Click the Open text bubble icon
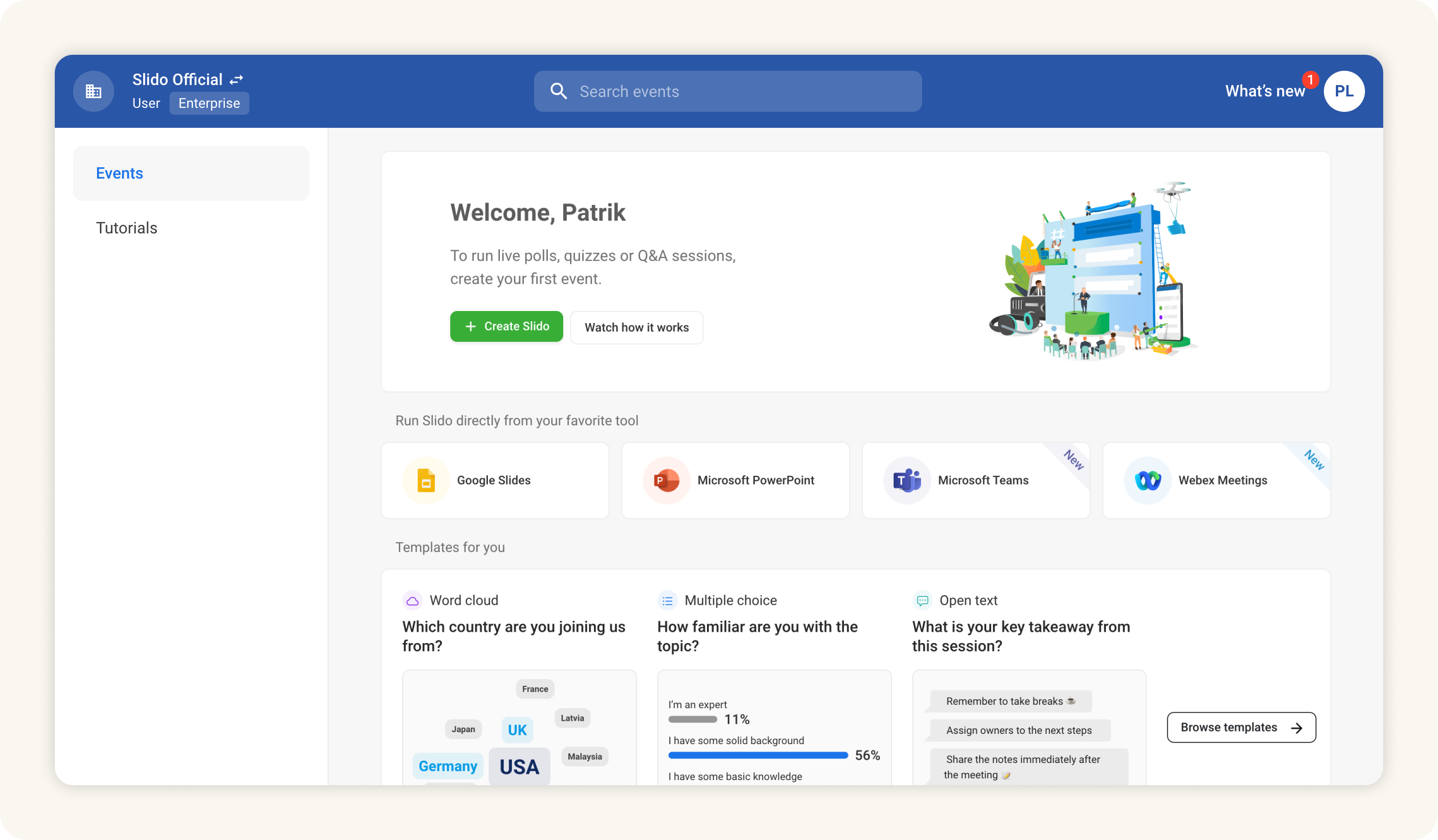Viewport: 1438px width, 840px height. [x=922, y=600]
